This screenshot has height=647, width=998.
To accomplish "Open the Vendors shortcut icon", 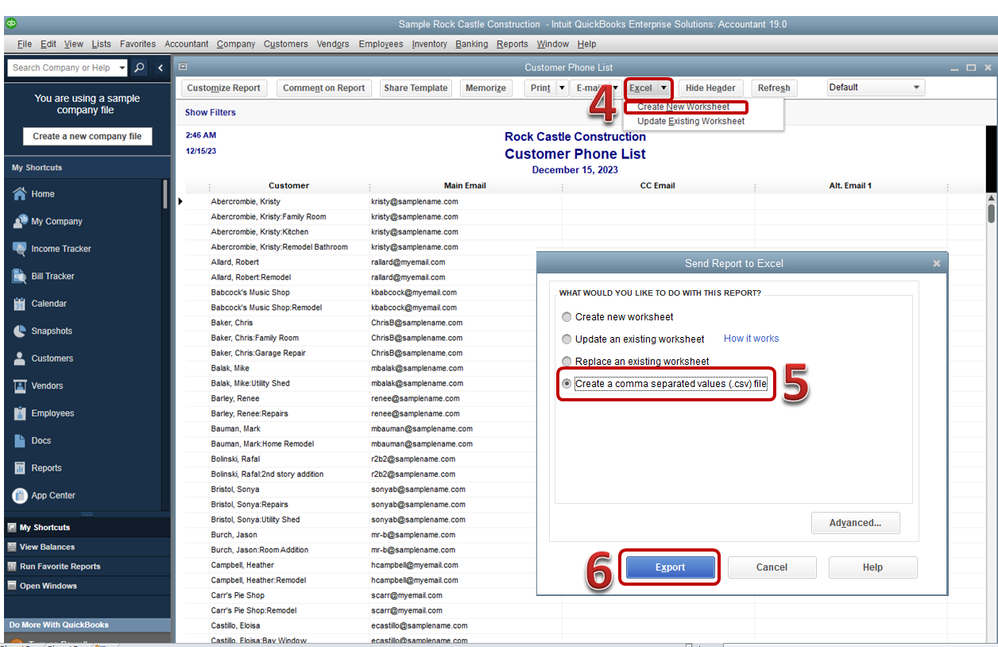I will 20,386.
